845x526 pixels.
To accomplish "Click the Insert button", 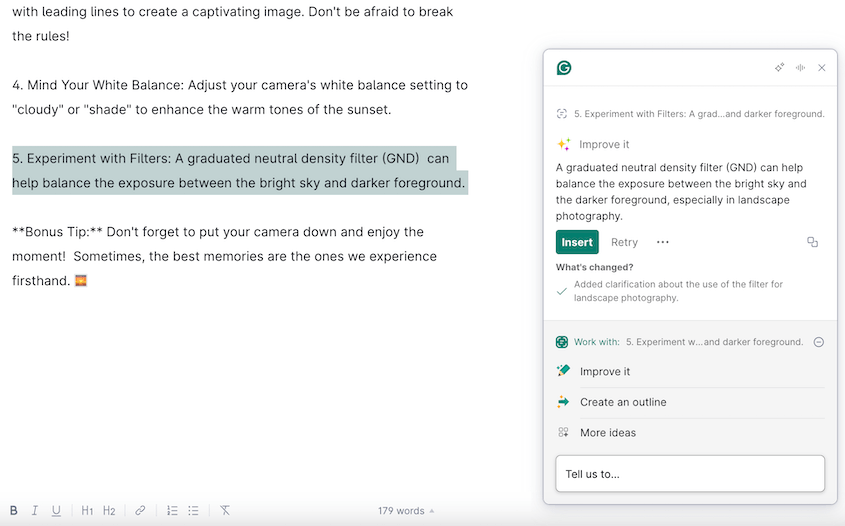I will click(x=577, y=243).
